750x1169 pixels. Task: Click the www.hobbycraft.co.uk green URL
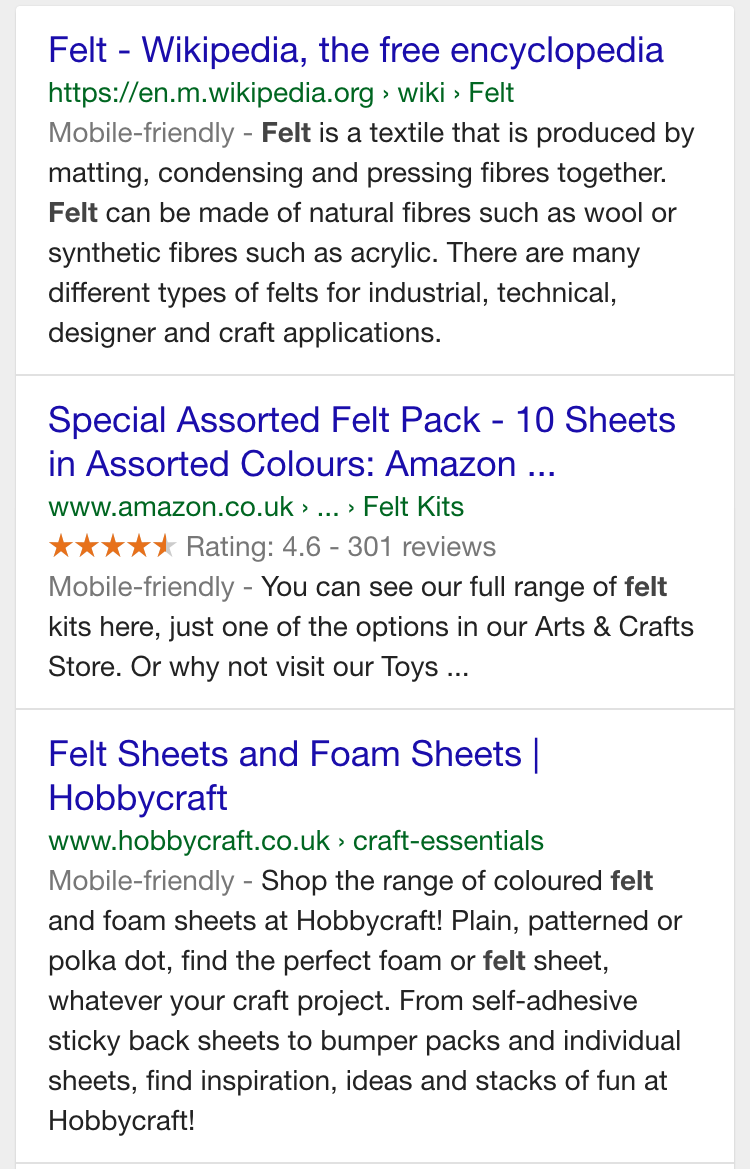tap(188, 840)
